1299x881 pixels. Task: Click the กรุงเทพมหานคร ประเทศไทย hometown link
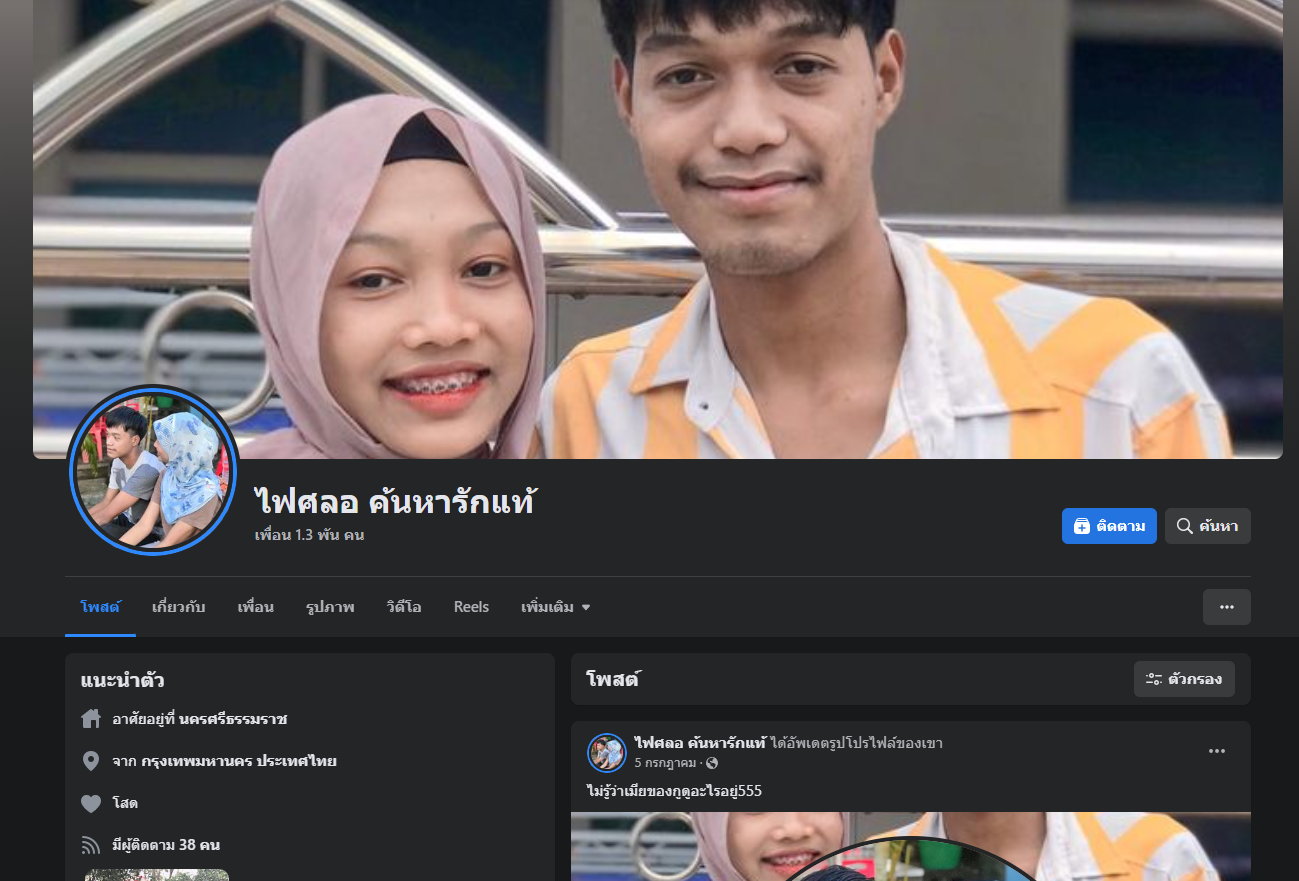point(239,761)
